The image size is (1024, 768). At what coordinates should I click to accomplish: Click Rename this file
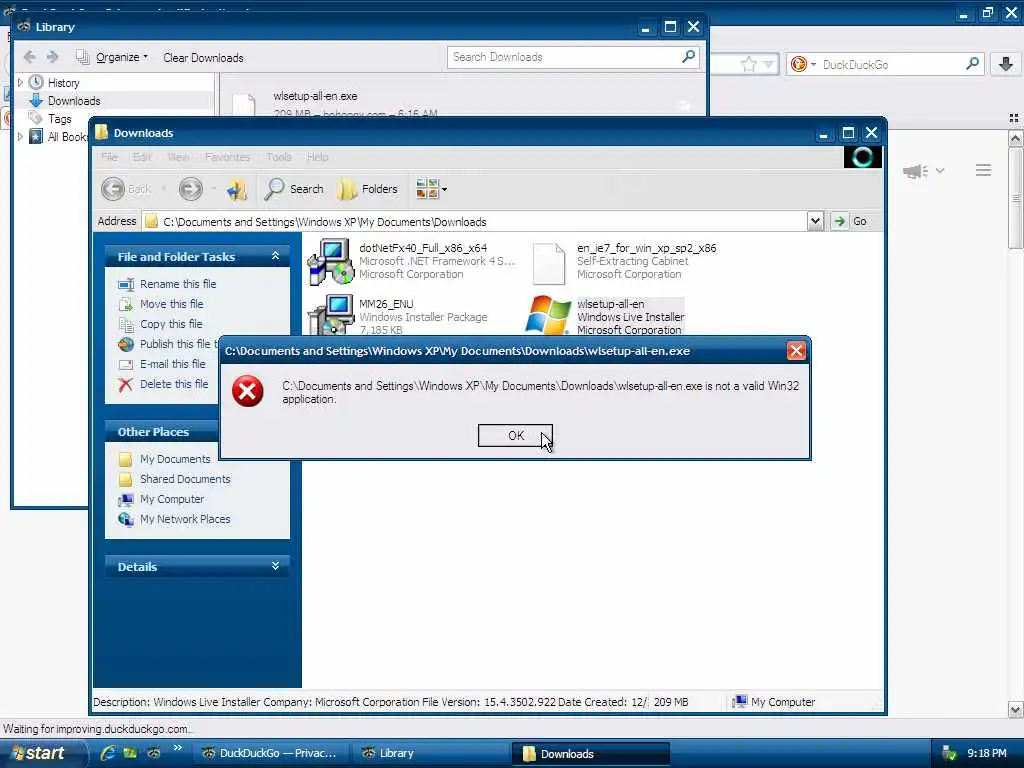pos(178,284)
